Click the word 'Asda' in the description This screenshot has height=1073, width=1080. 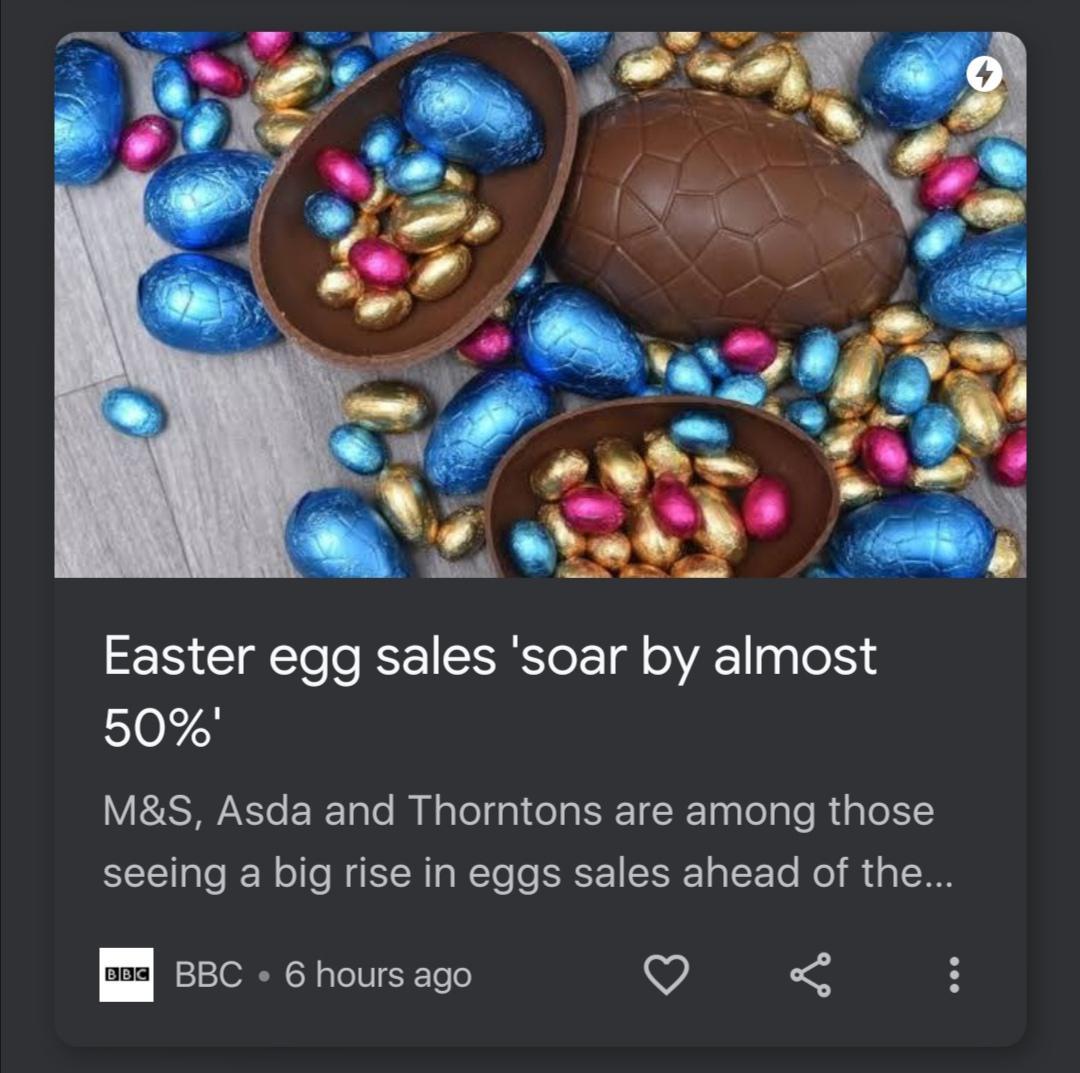pos(262,810)
